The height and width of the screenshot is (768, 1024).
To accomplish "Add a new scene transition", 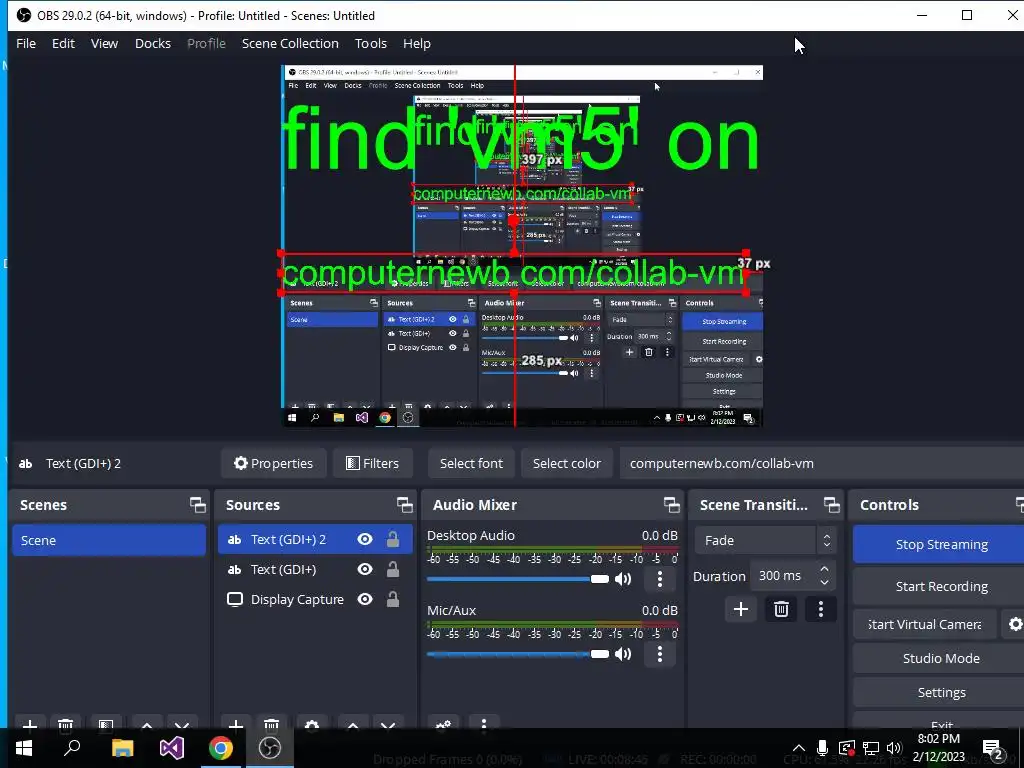I will (741, 609).
